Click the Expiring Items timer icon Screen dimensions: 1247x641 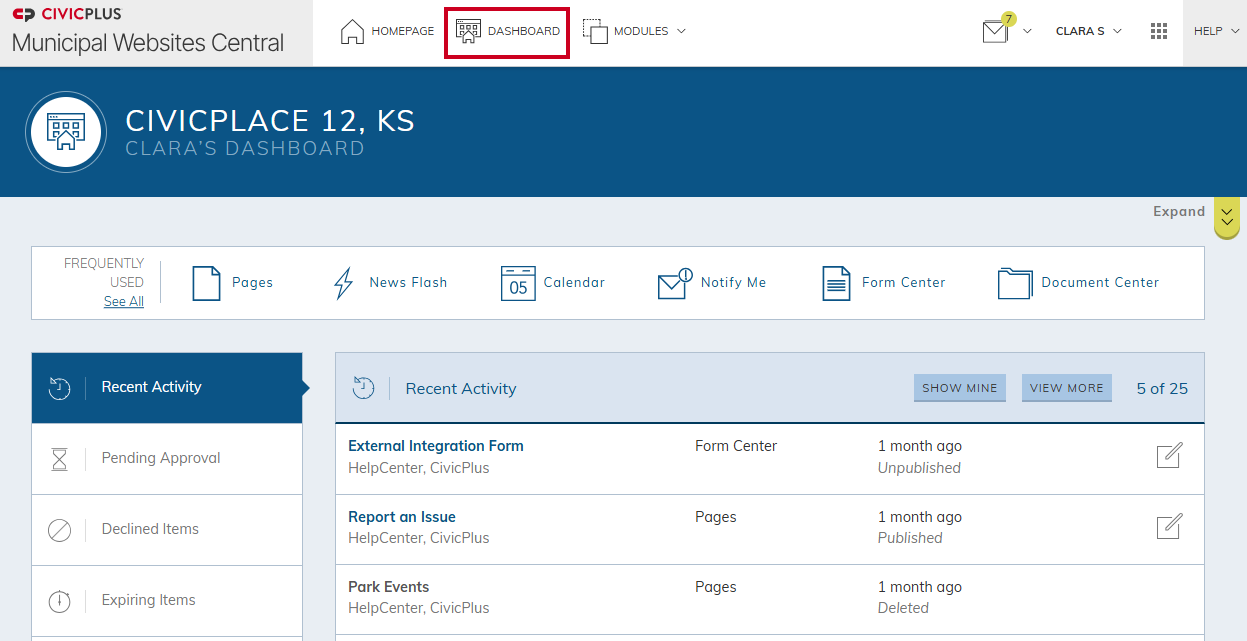60,601
